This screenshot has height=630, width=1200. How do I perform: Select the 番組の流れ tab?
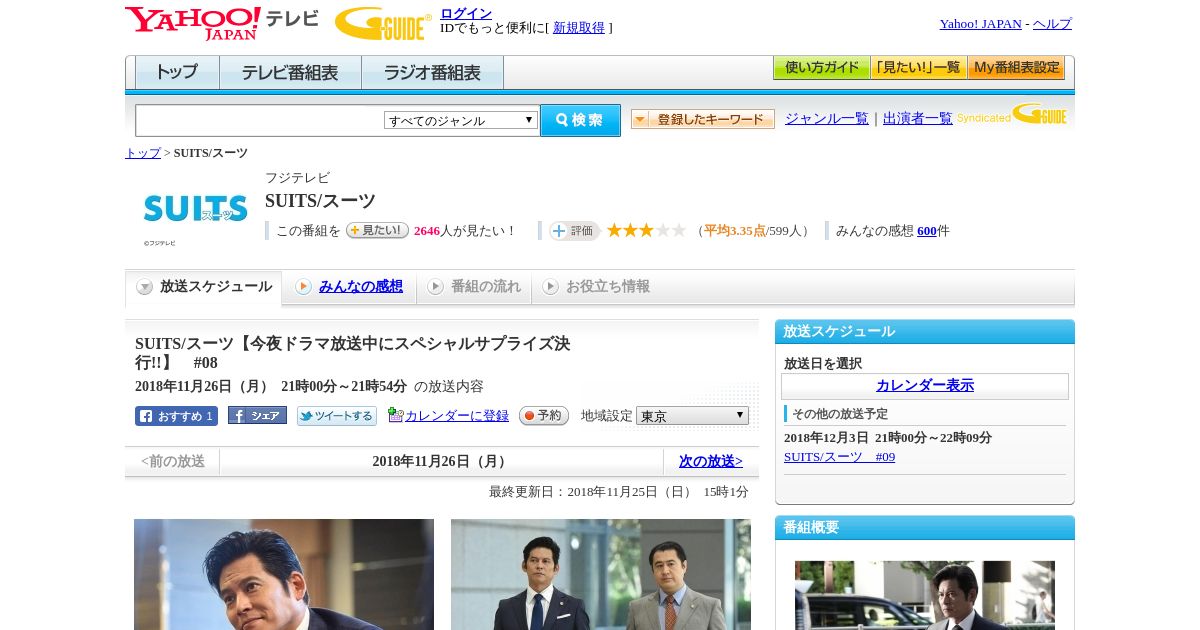[474, 287]
